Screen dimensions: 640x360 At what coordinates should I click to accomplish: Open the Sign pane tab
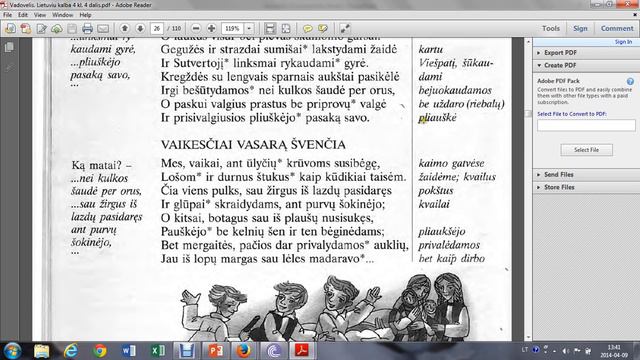pyautogui.click(x=580, y=28)
